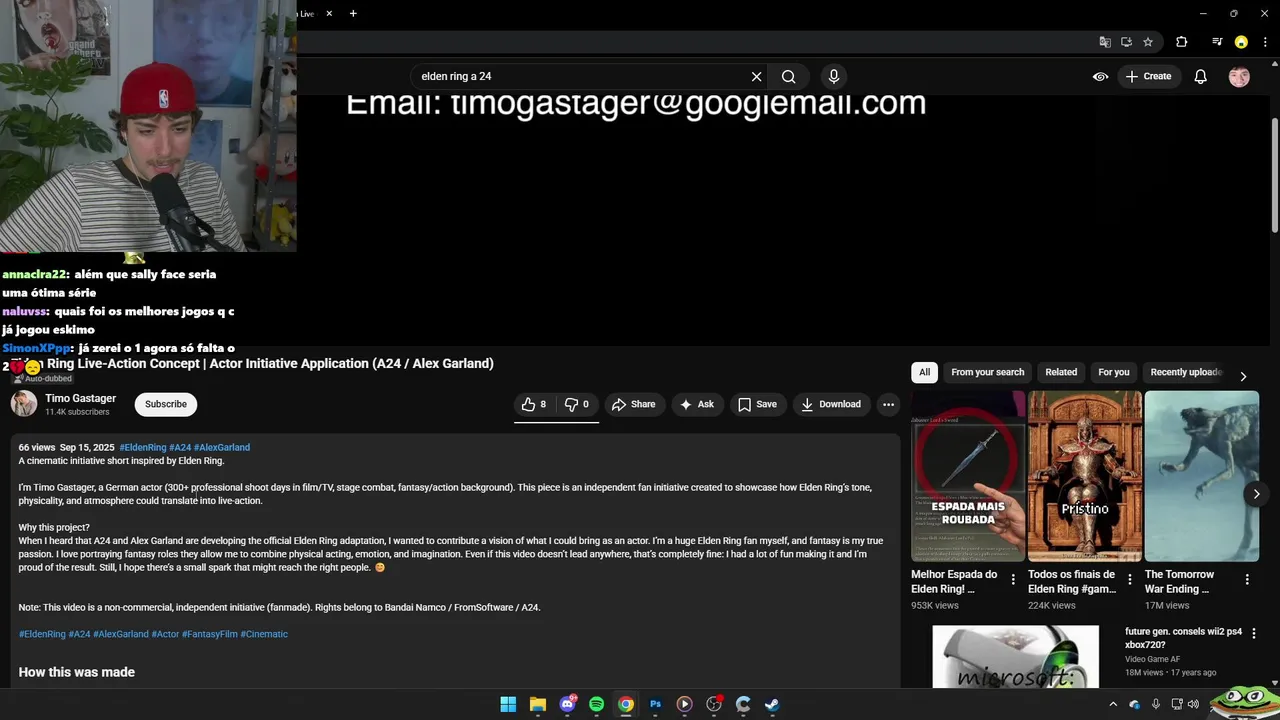
Task: Open The Tomorrow War Ending short
Action: 1201,476
